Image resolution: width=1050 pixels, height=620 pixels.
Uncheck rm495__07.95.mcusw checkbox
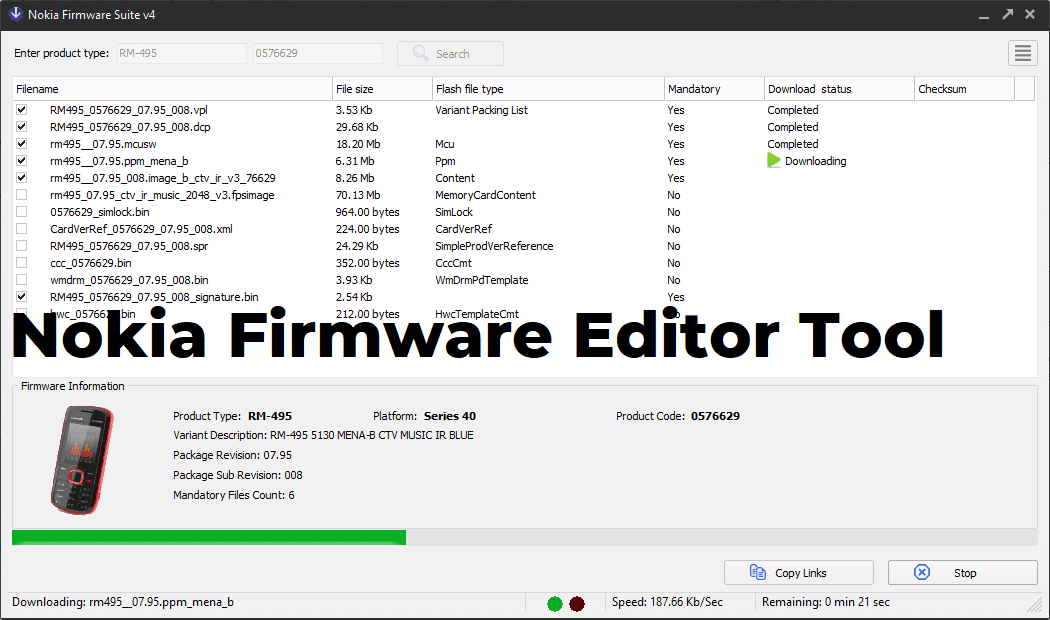pyautogui.click(x=21, y=144)
